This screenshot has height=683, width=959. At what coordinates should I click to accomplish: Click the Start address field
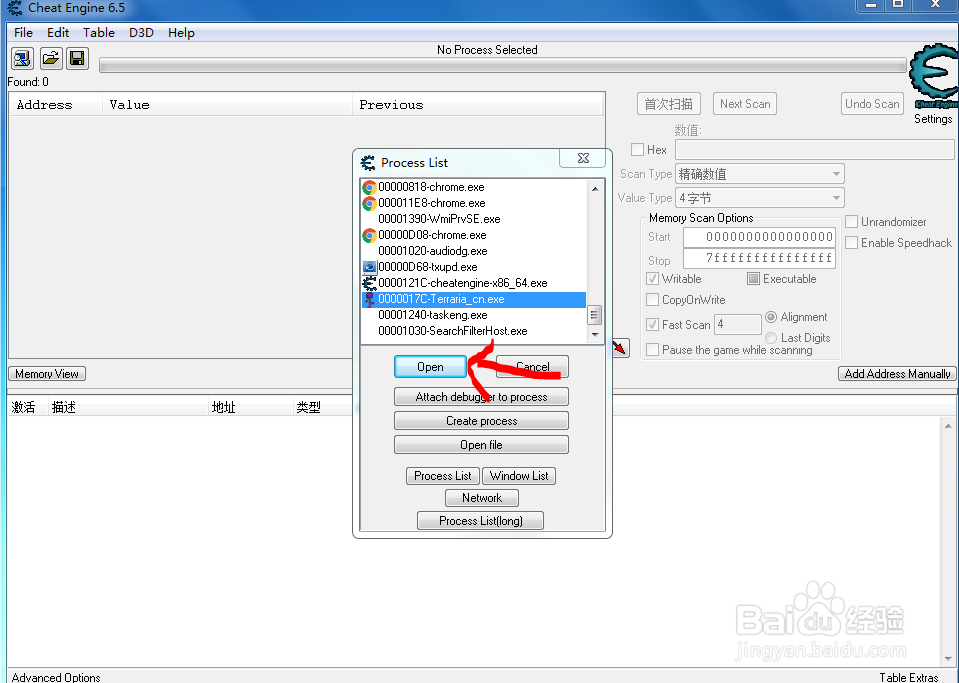point(759,237)
